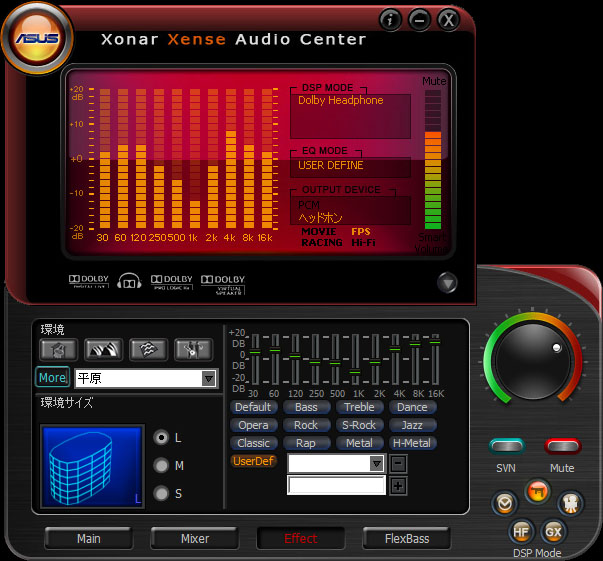The image size is (603, 561).
Task: Apply the Rock equalizer preset
Action: [306, 425]
